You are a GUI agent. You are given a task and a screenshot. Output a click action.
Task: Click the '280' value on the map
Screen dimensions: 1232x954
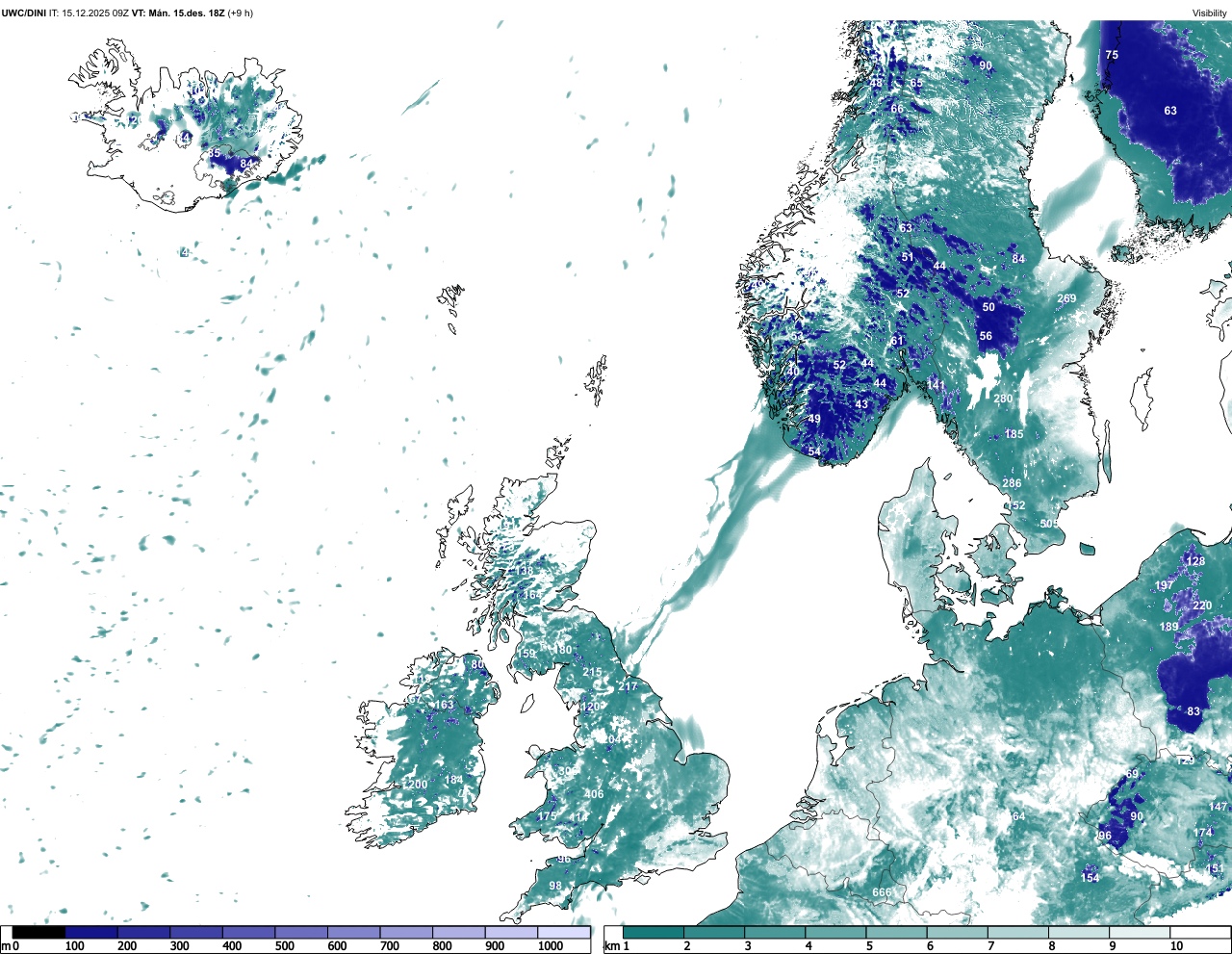(1003, 399)
